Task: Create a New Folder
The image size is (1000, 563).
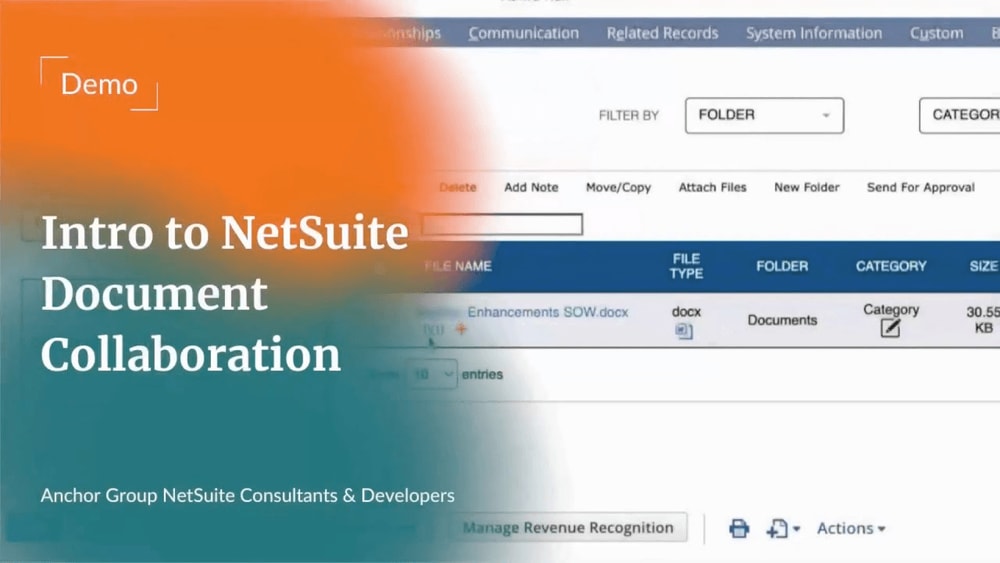Action: pos(807,187)
